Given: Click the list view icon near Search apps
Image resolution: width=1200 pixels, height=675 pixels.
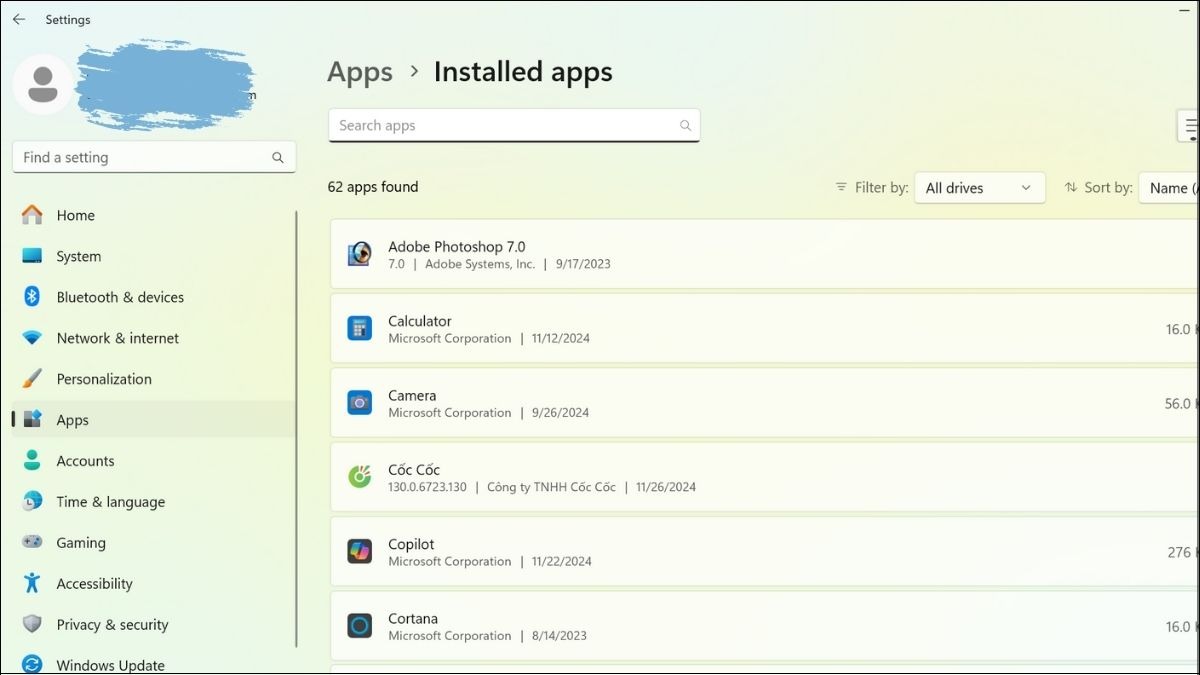Looking at the screenshot, I should [x=1190, y=127].
